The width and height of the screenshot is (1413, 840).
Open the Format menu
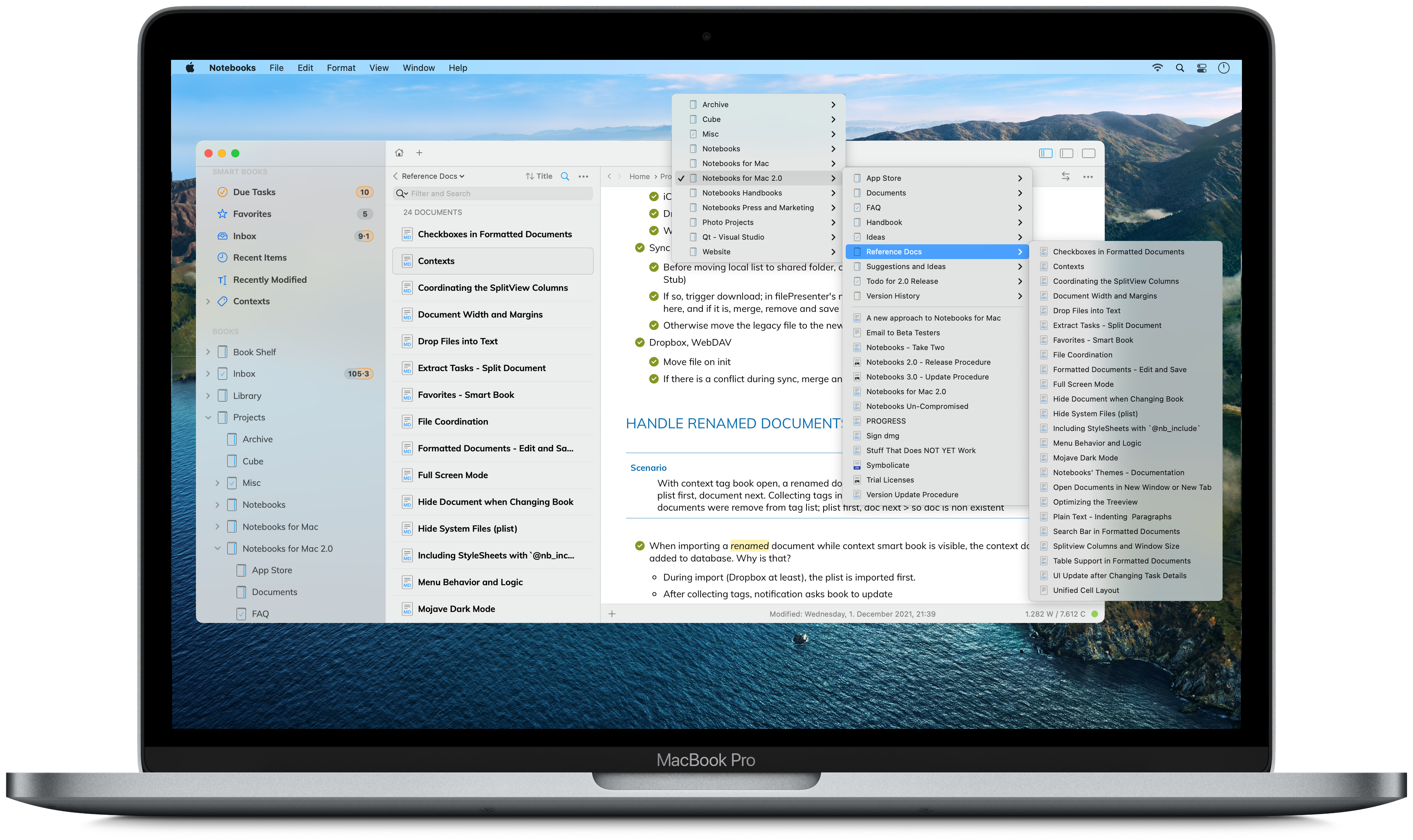coord(341,68)
